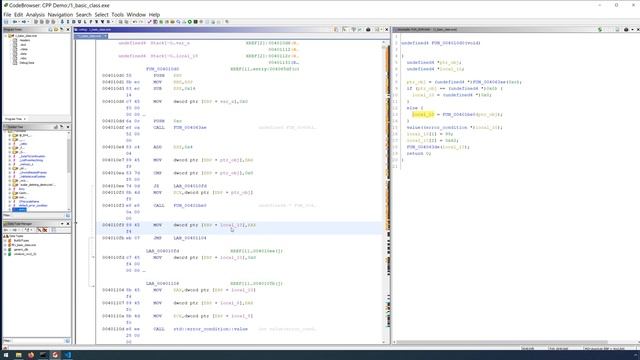The width and height of the screenshot is (640, 360).
Task: Select the Program Tree tab
Action: click(x=16, y=119)
